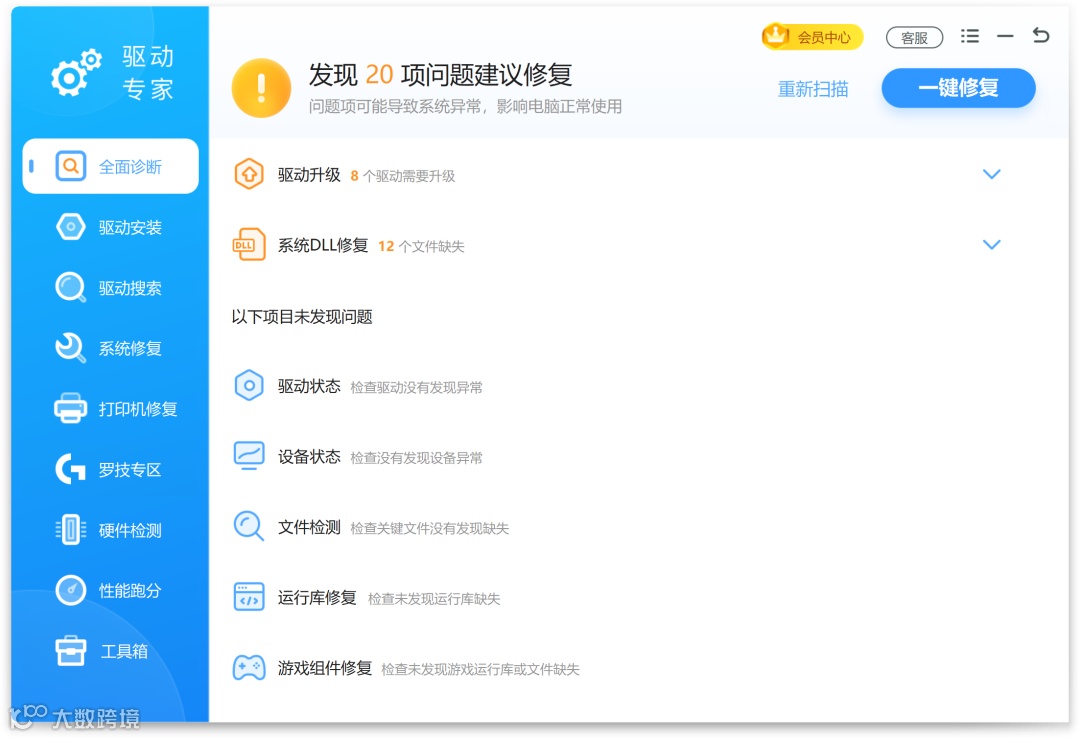Screen dimensions: 1080x738
Task: Open 硬件检测 chip icon
Action: [x=70, y=530]
